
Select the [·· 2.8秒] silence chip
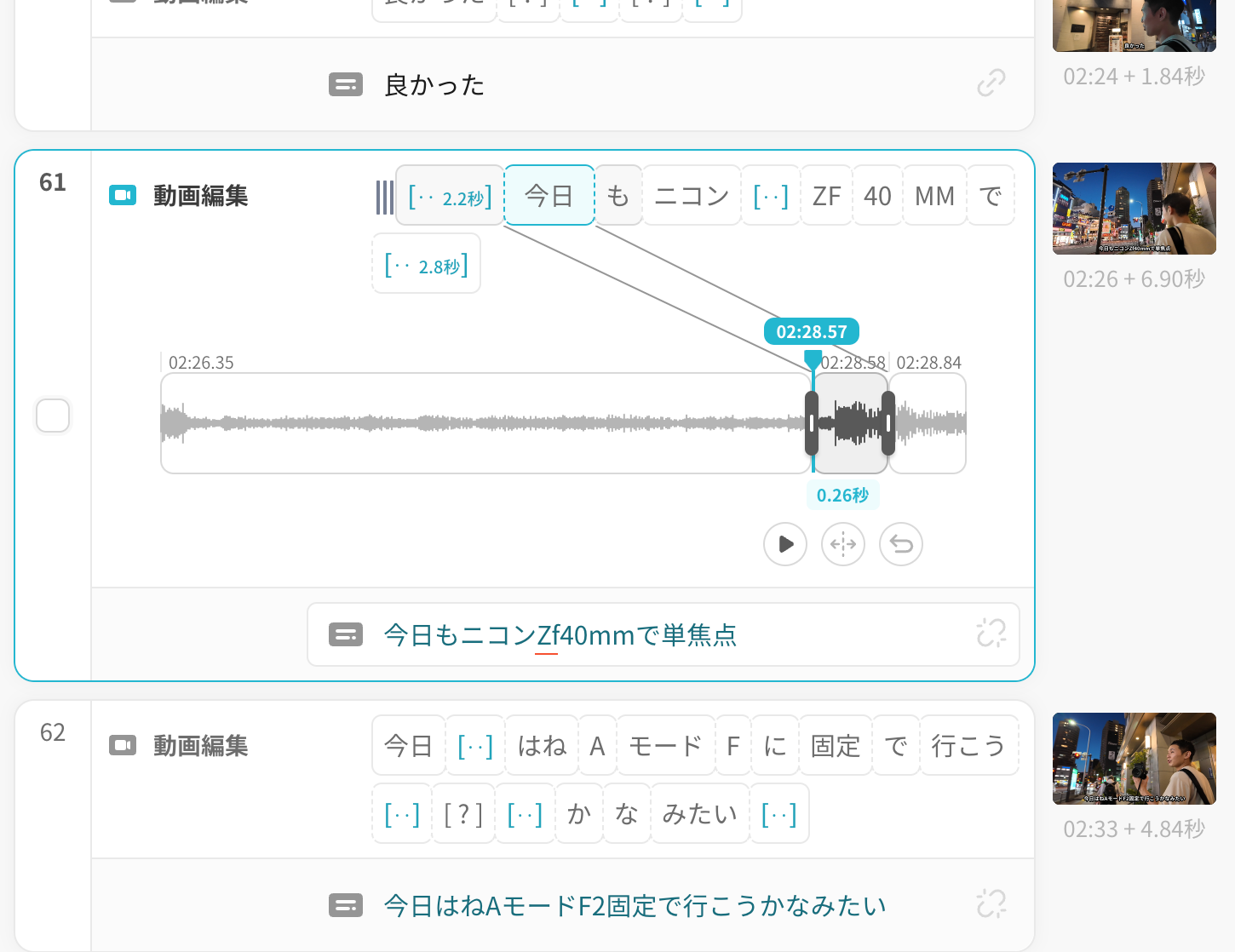point(426,264)
